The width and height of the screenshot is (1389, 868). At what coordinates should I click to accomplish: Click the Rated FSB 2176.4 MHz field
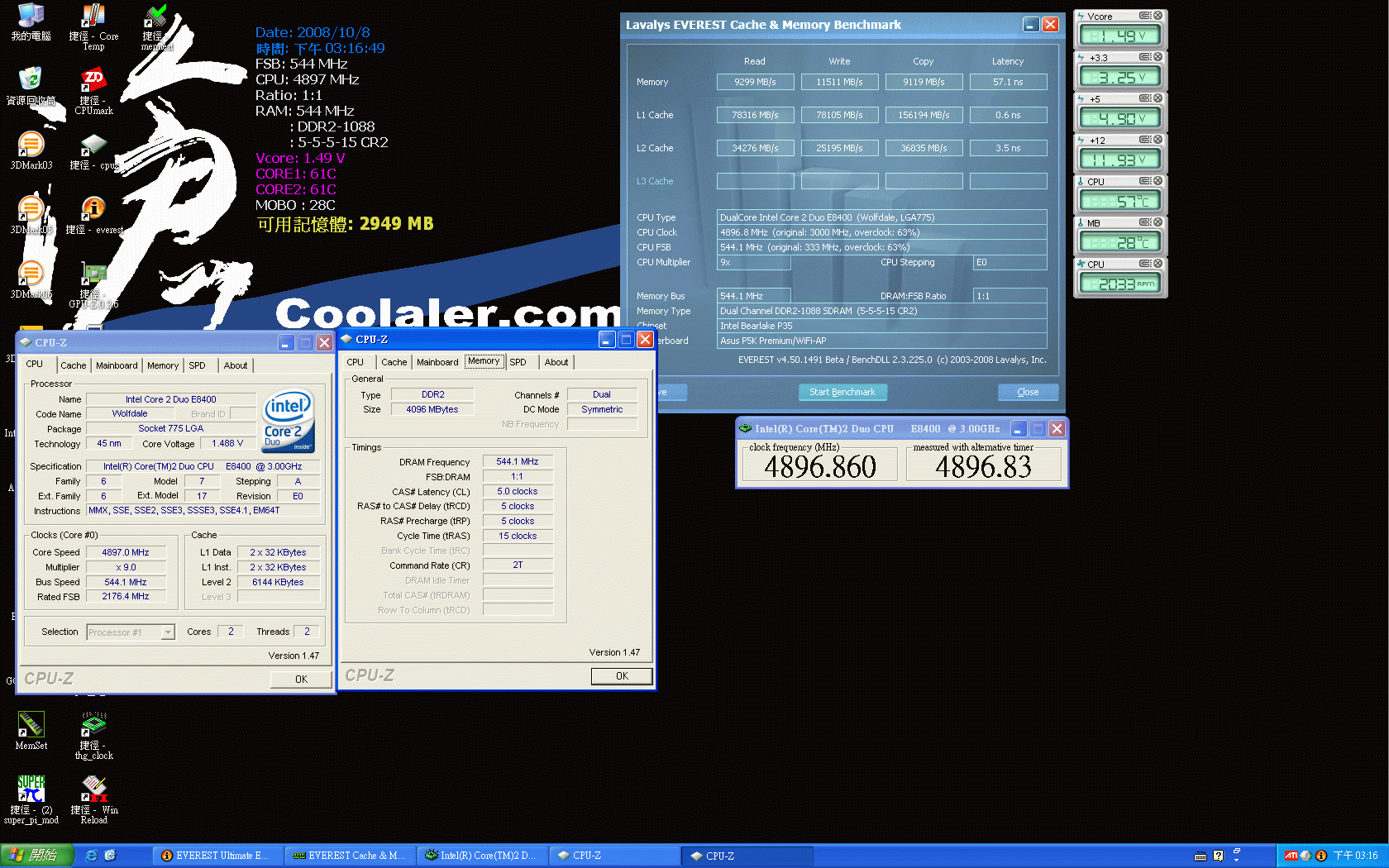126,597
